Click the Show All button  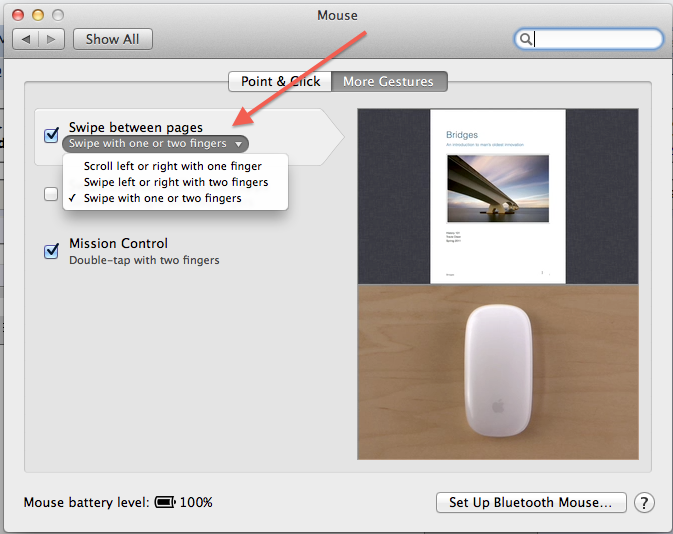[x=112, y=39]
